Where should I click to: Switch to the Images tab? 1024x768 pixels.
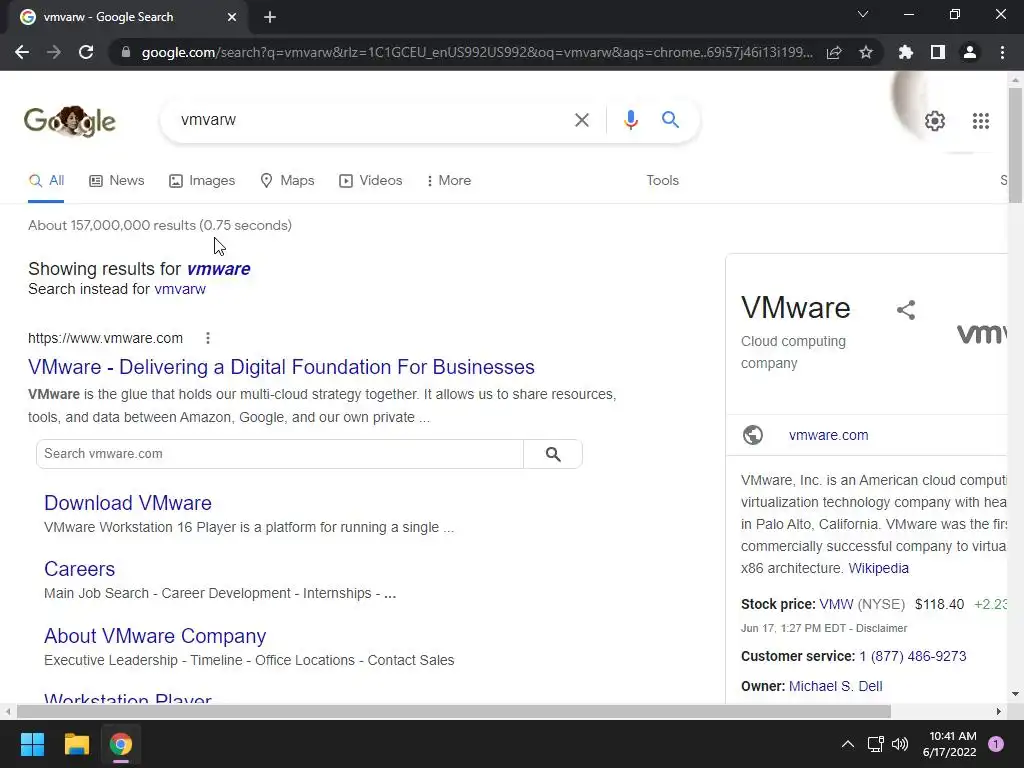[x=202, y=181]
